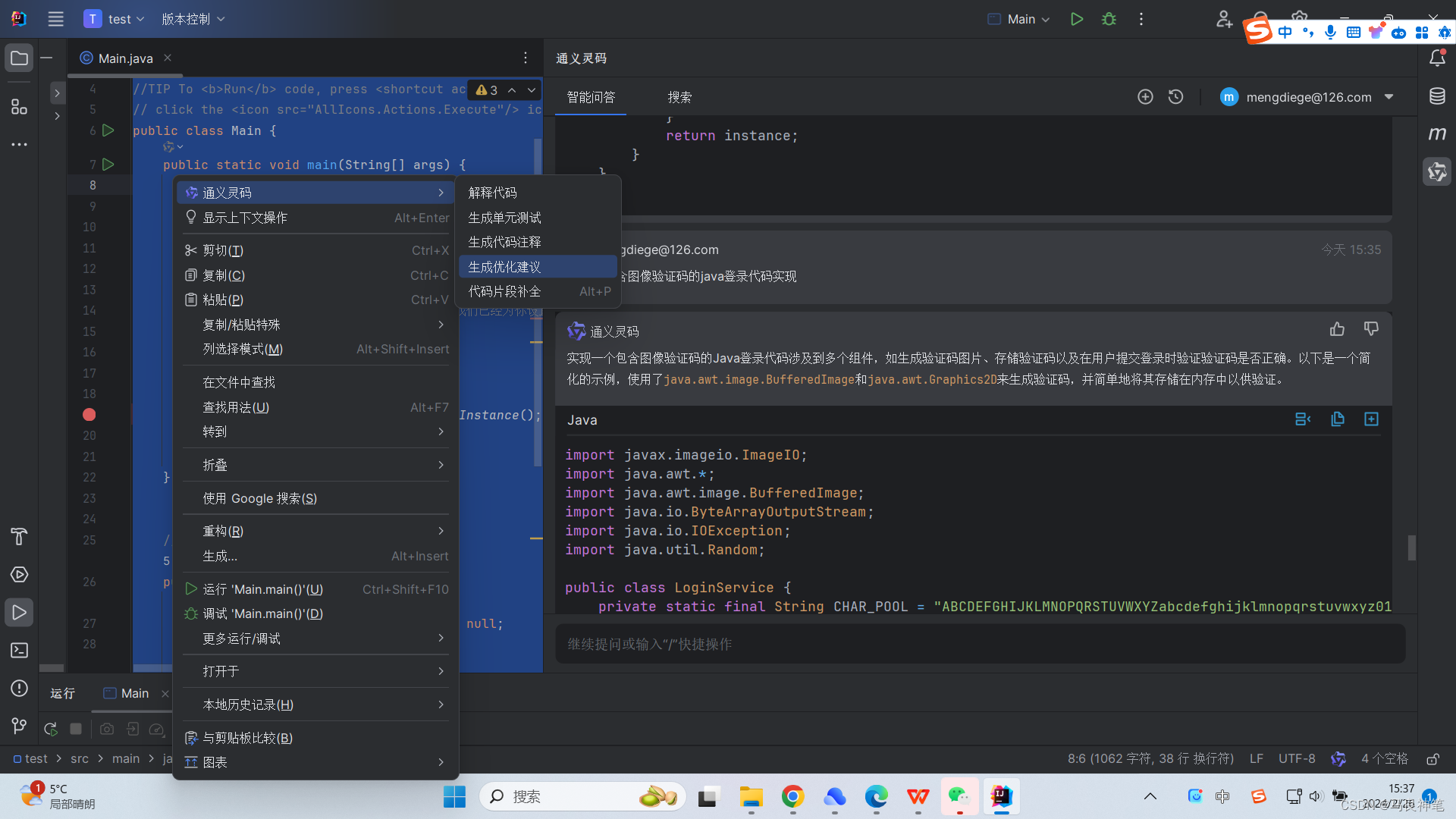Switch to the 智能问答 tab

(x=591, y=97)
